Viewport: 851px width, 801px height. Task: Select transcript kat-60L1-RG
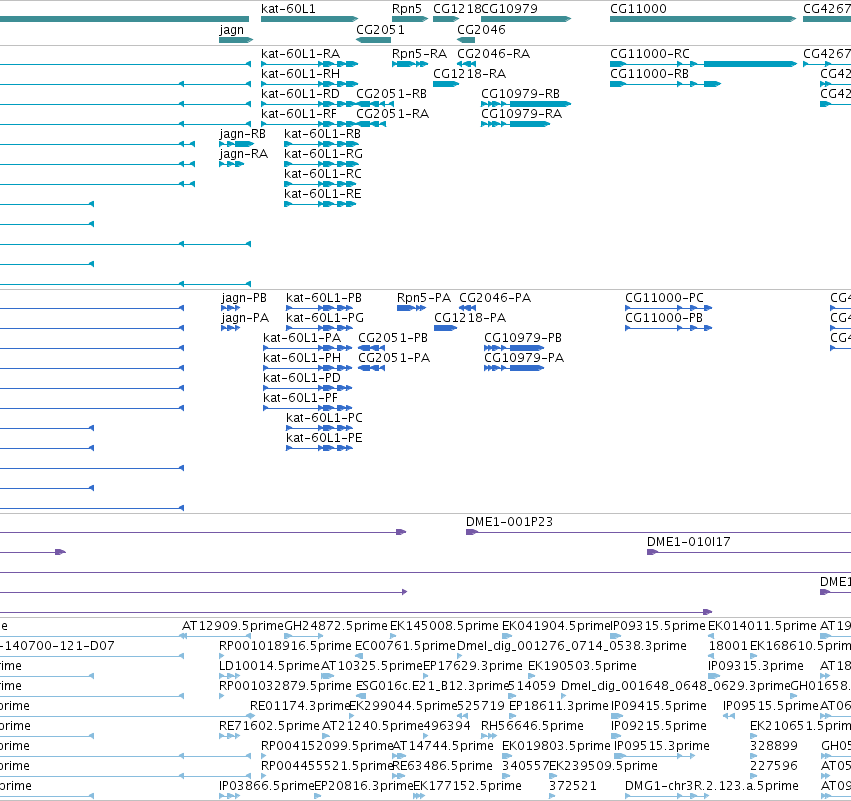[323, 154]
